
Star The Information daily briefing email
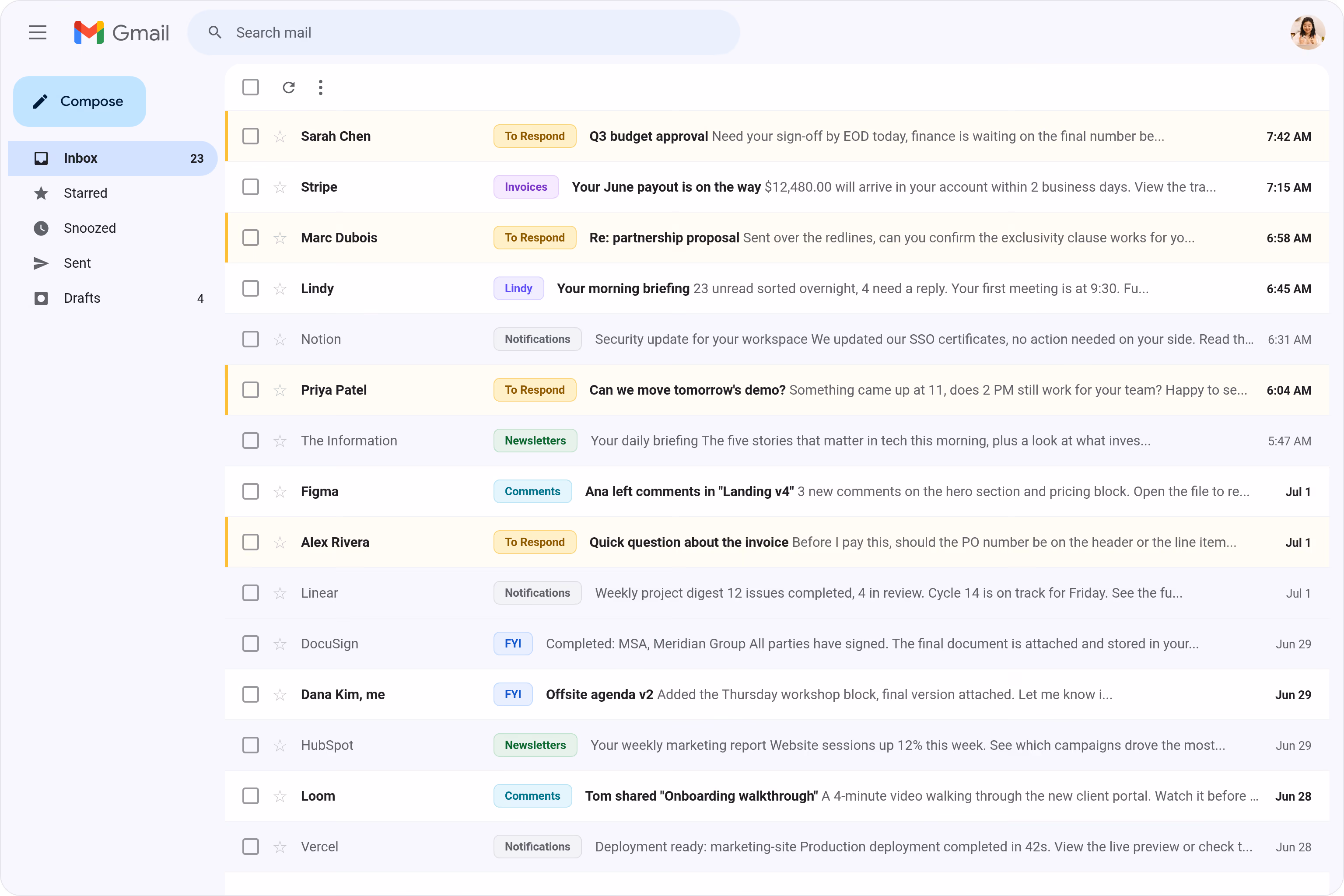[x=280, y=441]
